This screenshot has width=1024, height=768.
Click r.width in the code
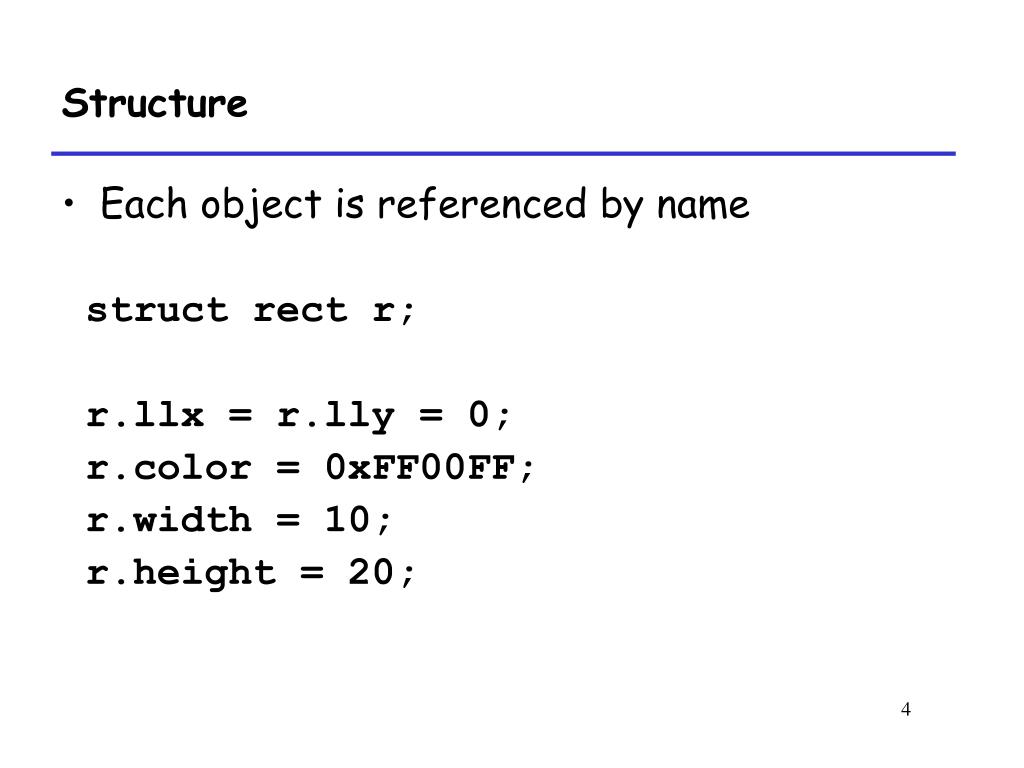[x=169, y=520]
